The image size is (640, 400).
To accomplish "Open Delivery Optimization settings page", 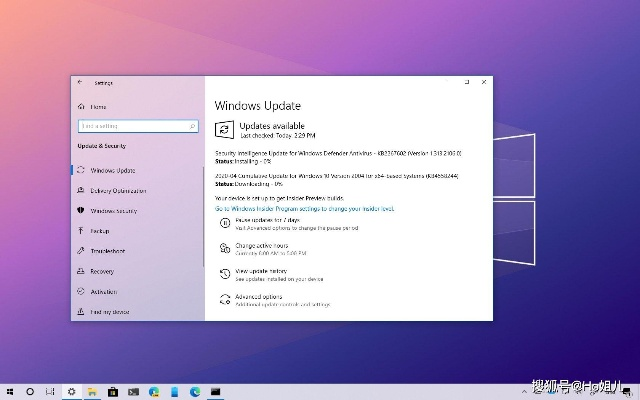I will click(x=118, y=190).
